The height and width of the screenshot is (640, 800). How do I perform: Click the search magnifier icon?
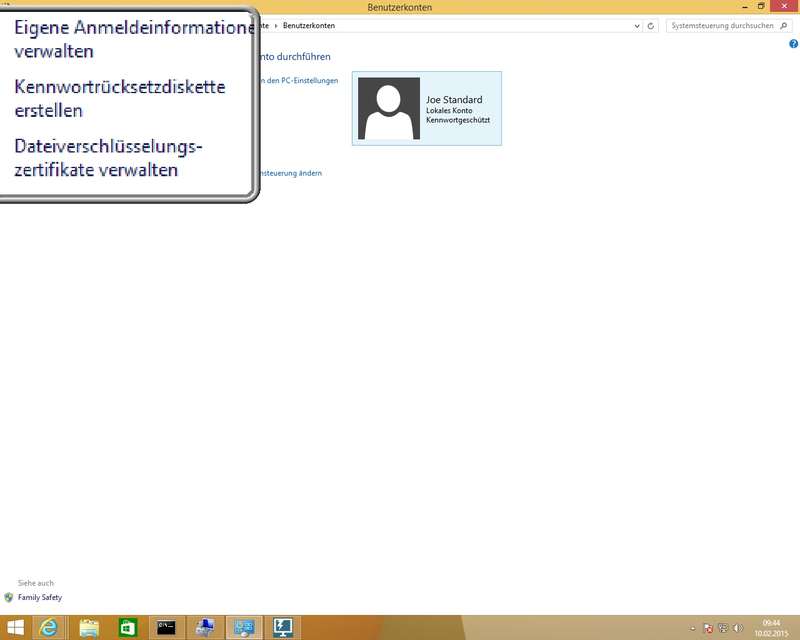click(x=784, y=26)
